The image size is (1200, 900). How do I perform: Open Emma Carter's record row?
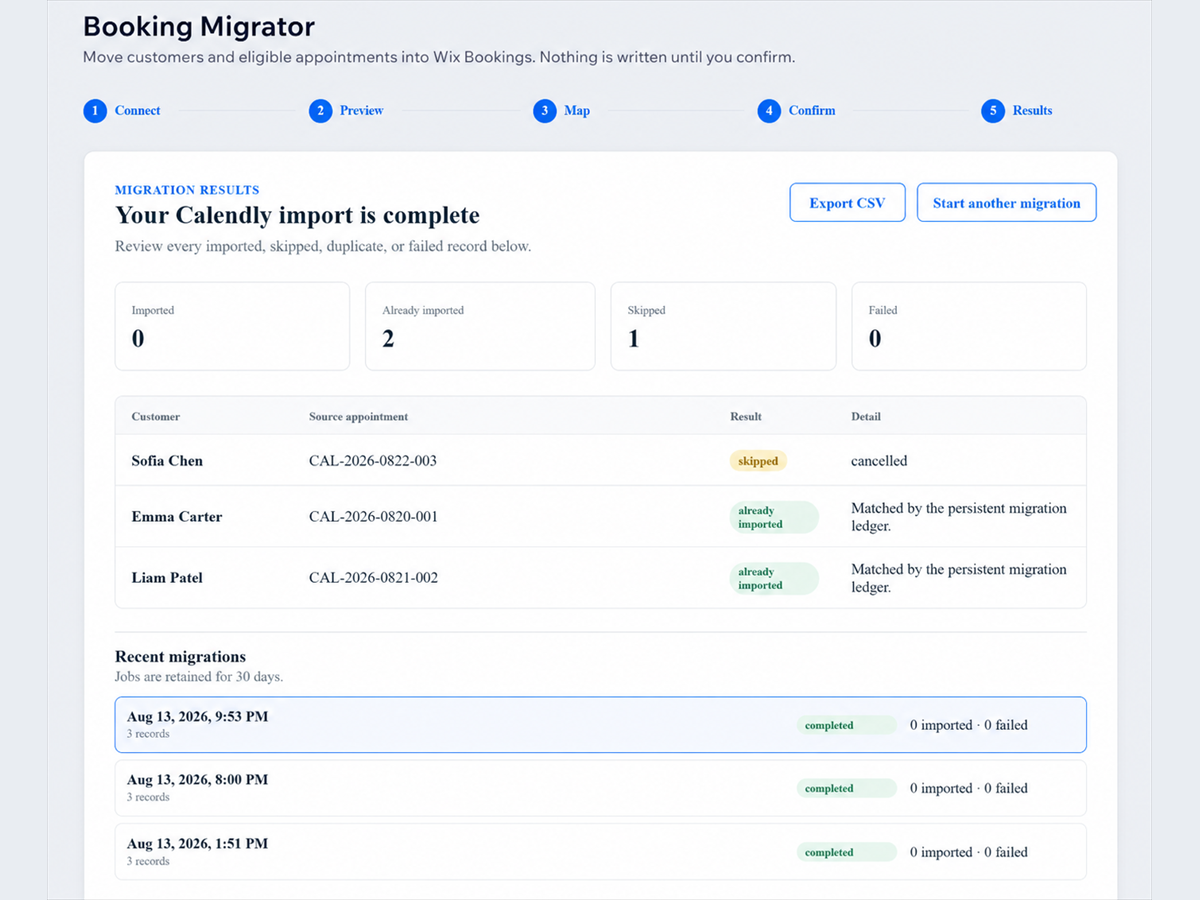coord(601,517)
